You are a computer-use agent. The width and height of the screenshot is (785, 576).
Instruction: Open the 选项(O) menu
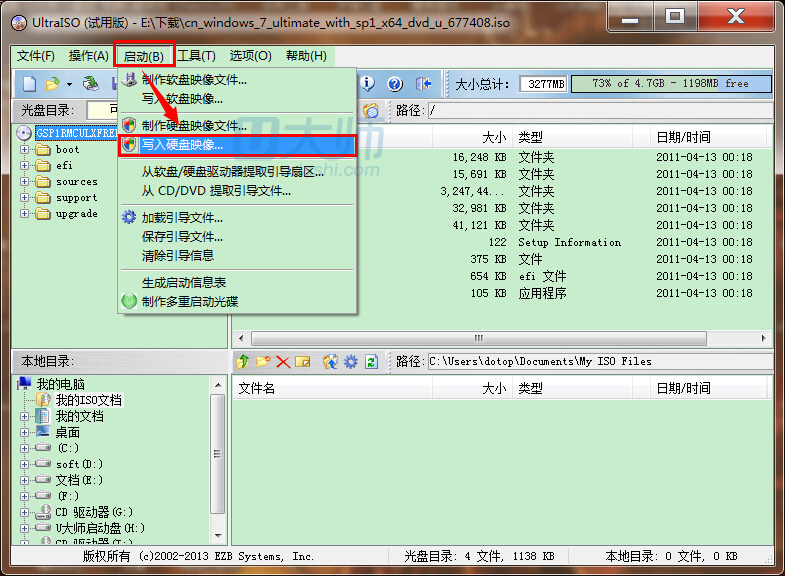(250, 56)
